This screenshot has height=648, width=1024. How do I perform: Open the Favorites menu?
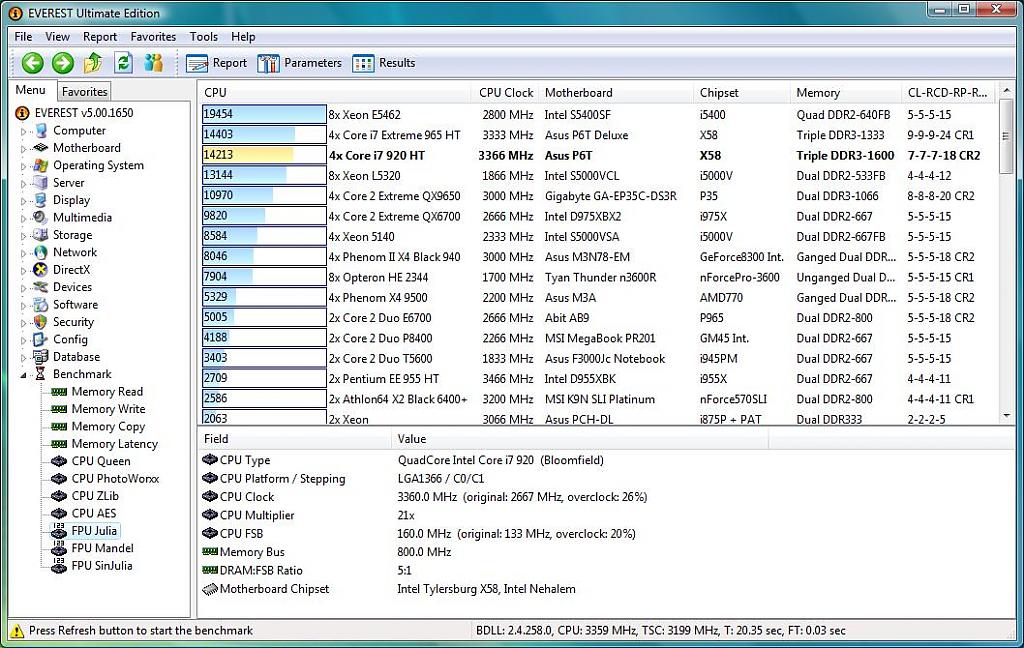153,37
